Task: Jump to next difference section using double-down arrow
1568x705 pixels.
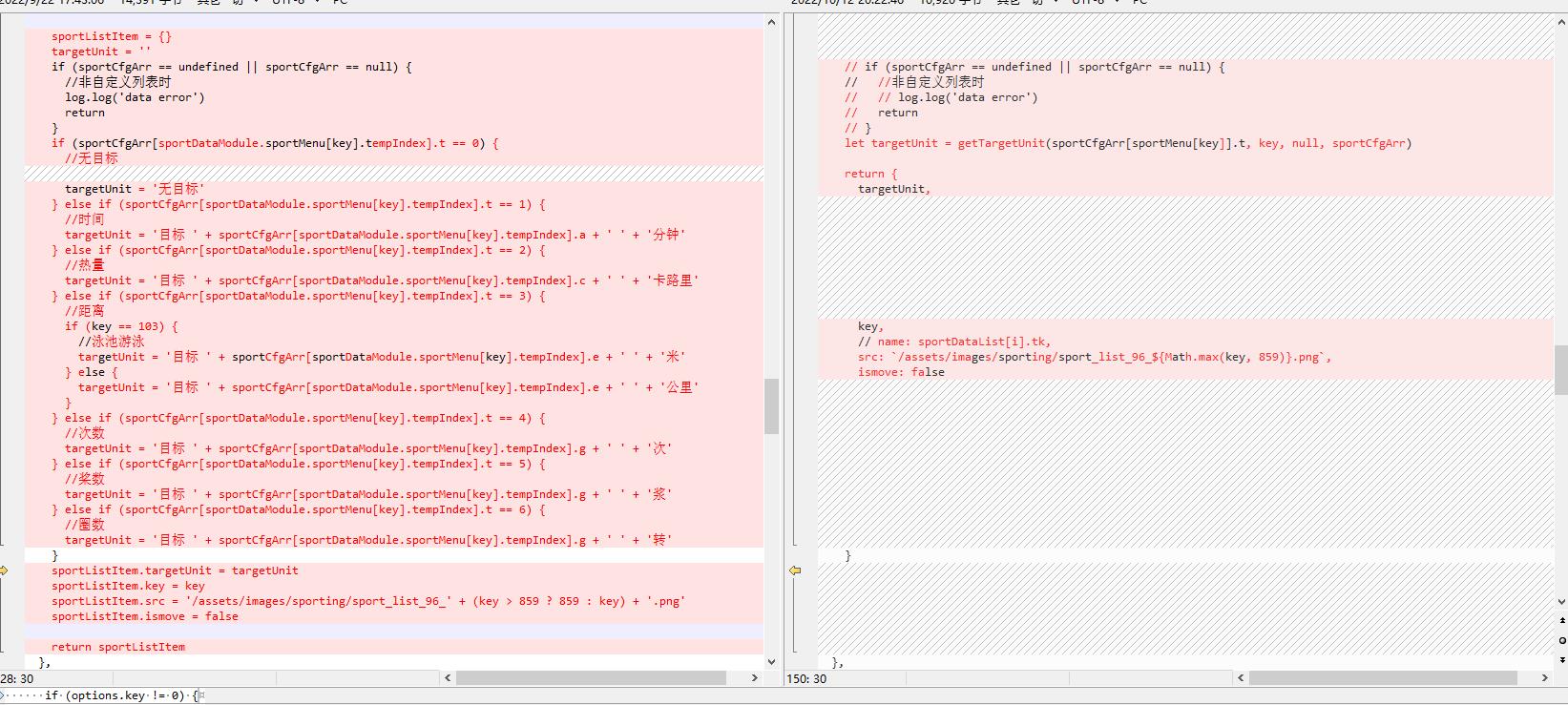Action: (1561, 658)
